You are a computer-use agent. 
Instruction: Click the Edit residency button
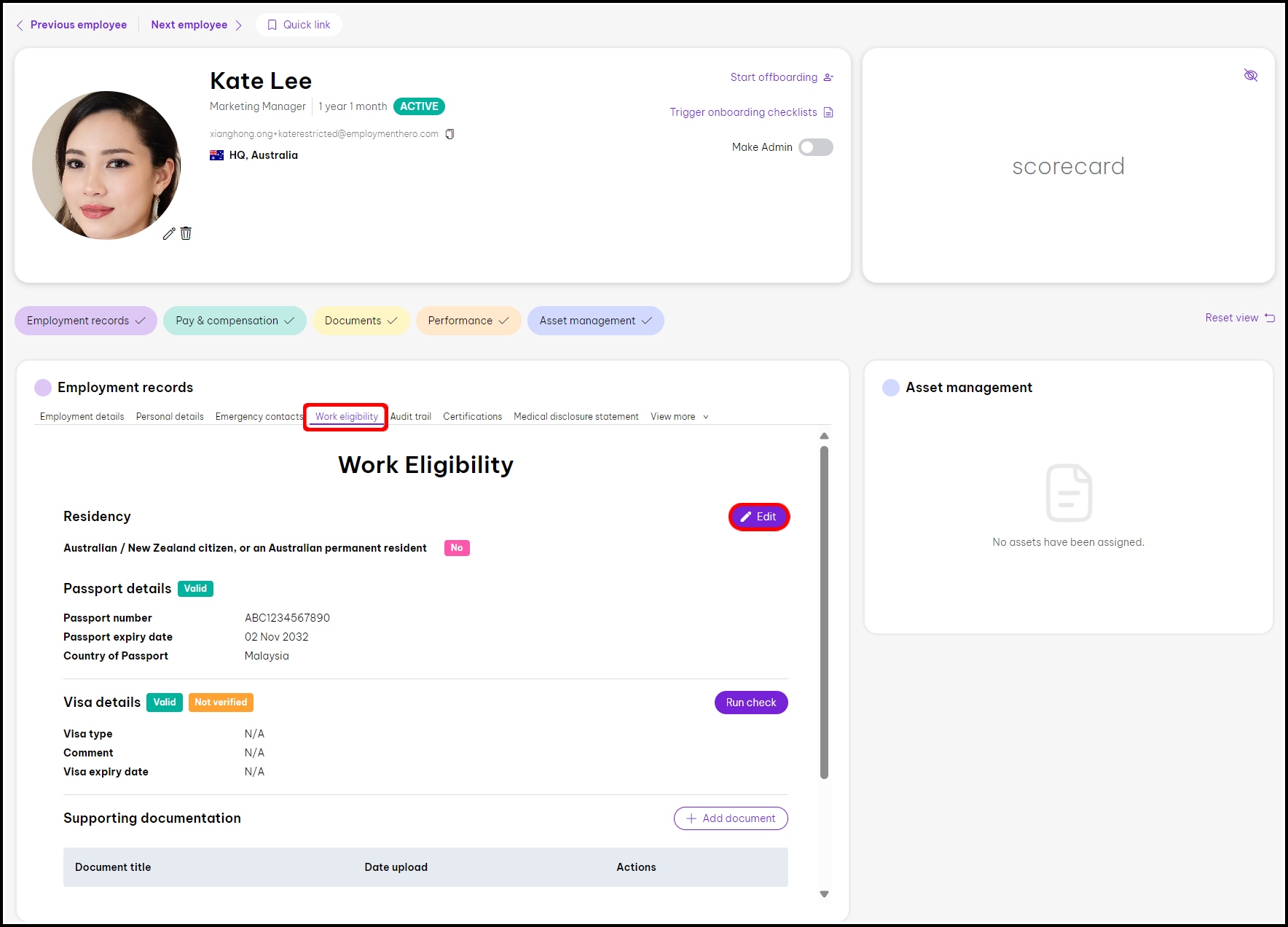point(758,517)
